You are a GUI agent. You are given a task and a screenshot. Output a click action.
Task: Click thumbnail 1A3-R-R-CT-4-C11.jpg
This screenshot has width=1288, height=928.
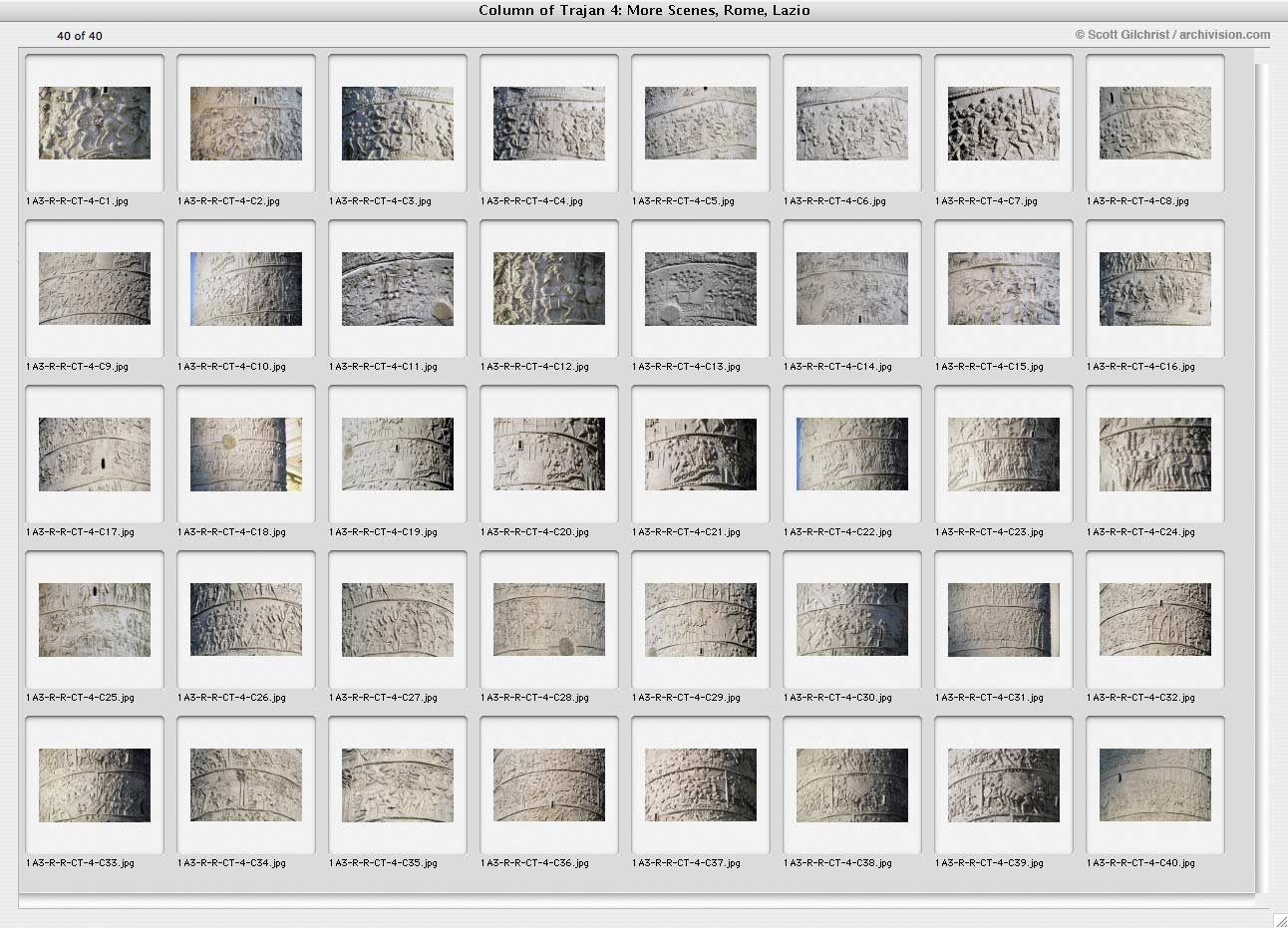click(x=398, y=288)
